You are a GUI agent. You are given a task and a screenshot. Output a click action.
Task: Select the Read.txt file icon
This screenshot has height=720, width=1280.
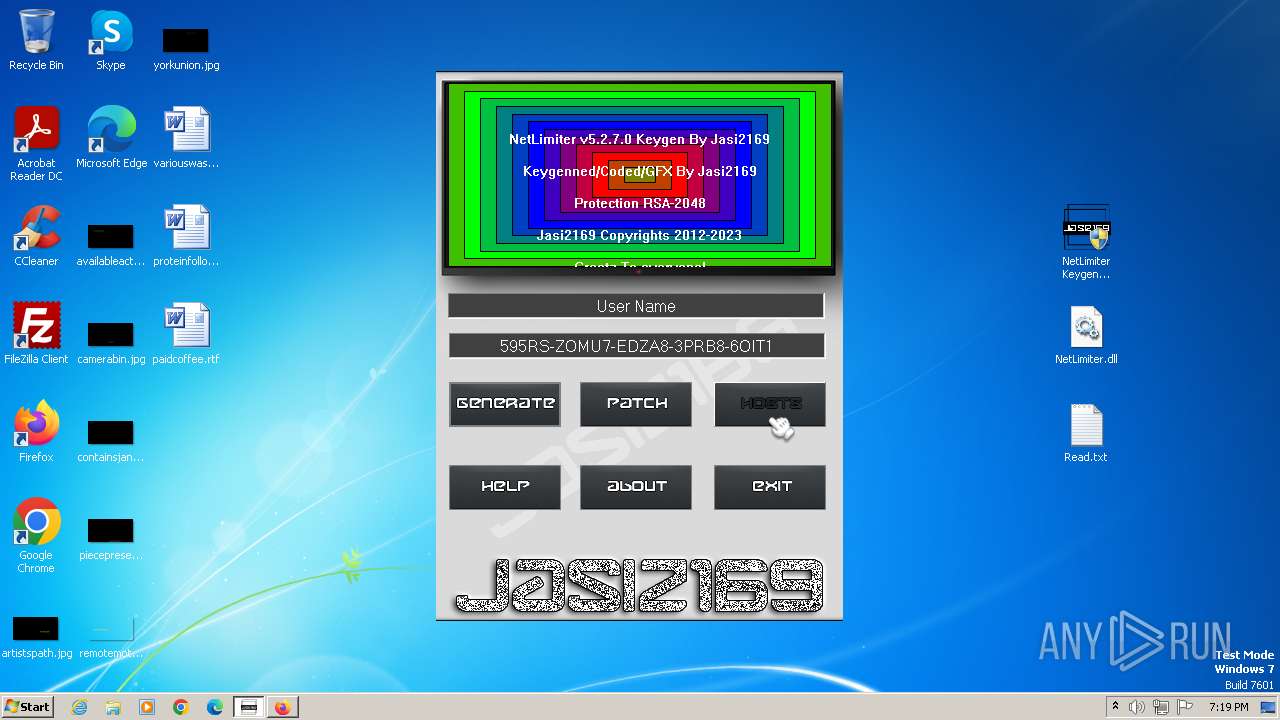coord(1086,432)
